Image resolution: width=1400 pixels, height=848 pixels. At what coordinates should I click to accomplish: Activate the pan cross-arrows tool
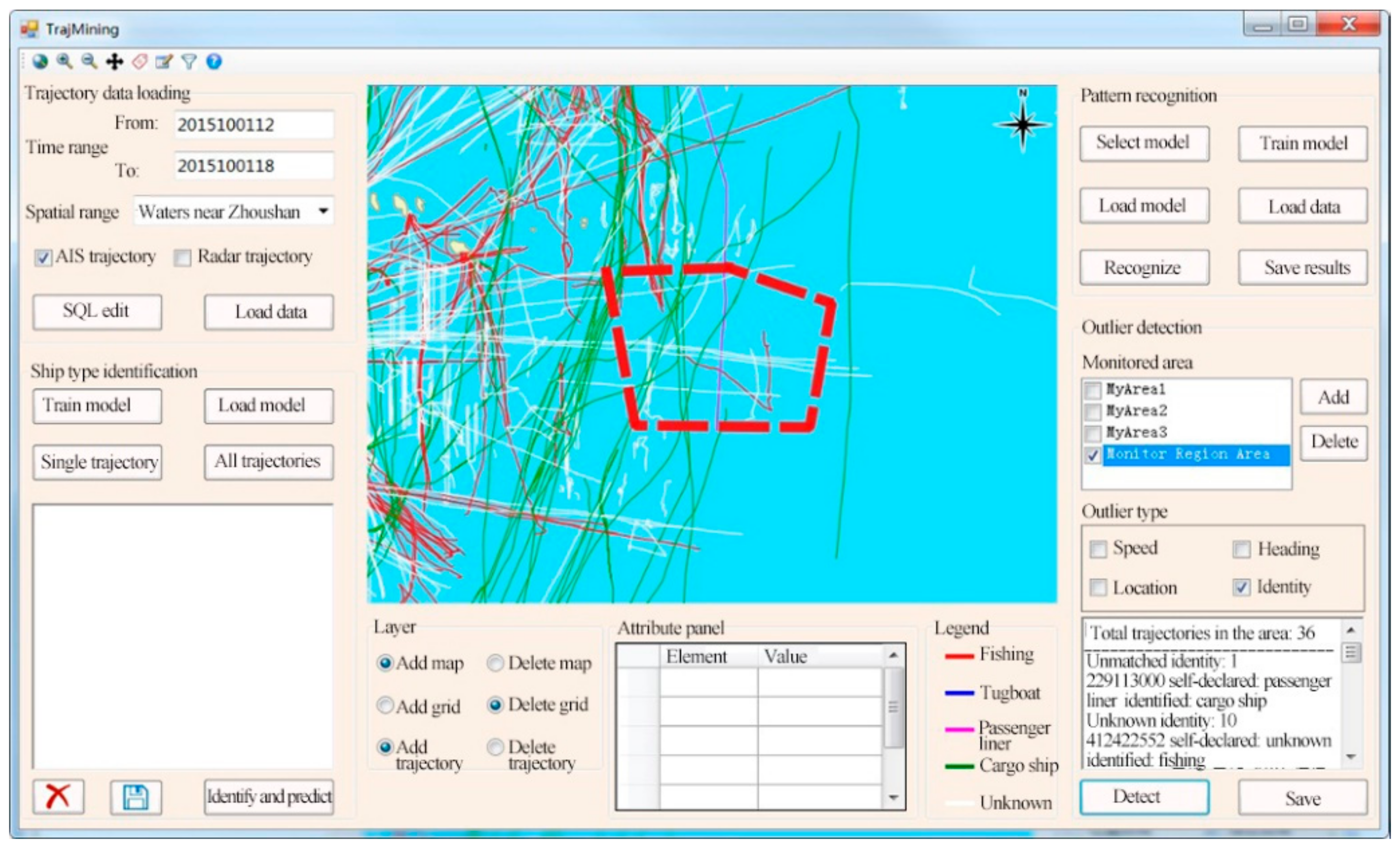tap(115, 62)
